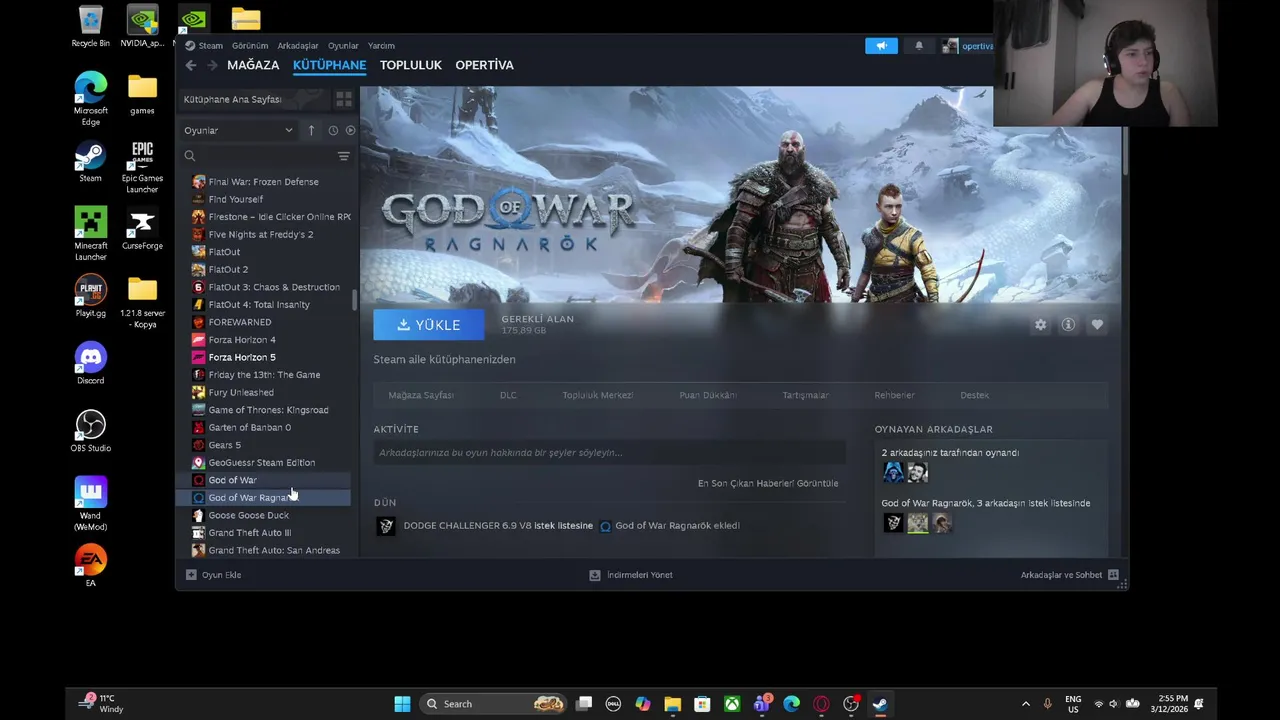The height and width of the screenshot is (720, 1280).
Task: Open the Arkadaşlar menu
Action: tap(298, 46)
